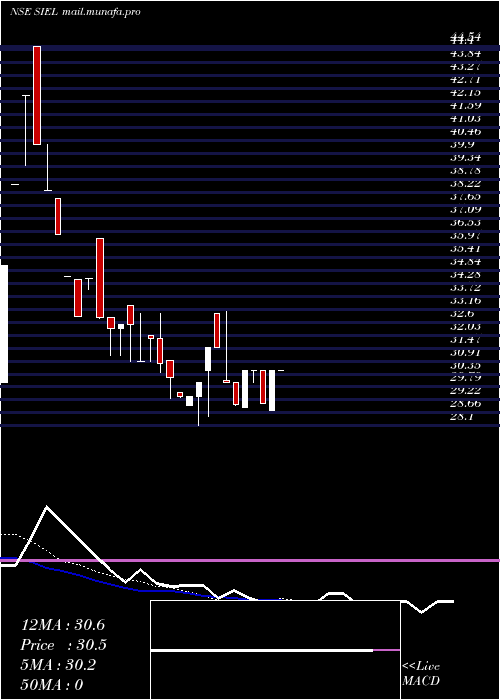
Task: Click the 38.78 price axis label
Action: (x=465, y=171)
